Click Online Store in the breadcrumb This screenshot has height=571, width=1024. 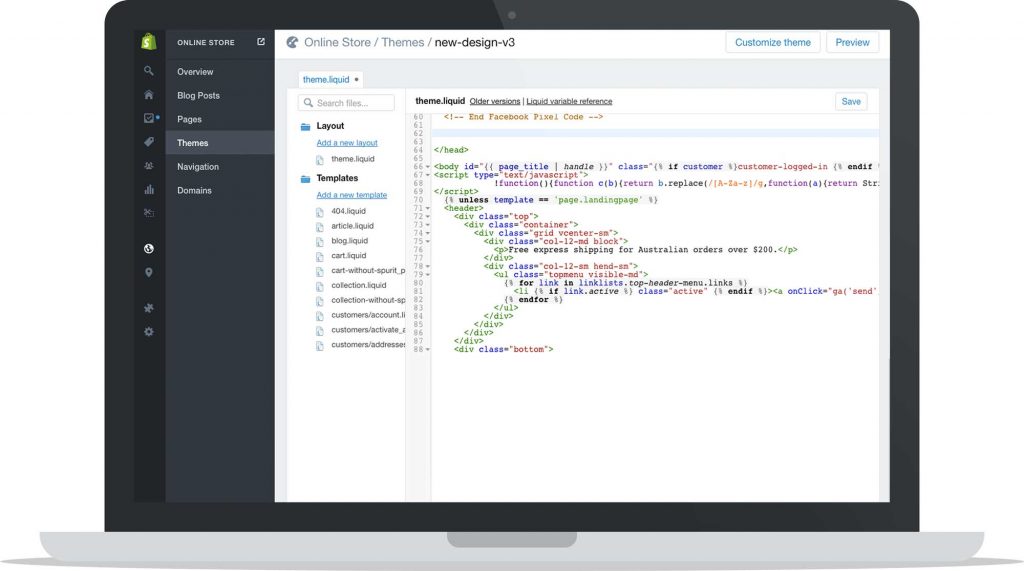337,42
